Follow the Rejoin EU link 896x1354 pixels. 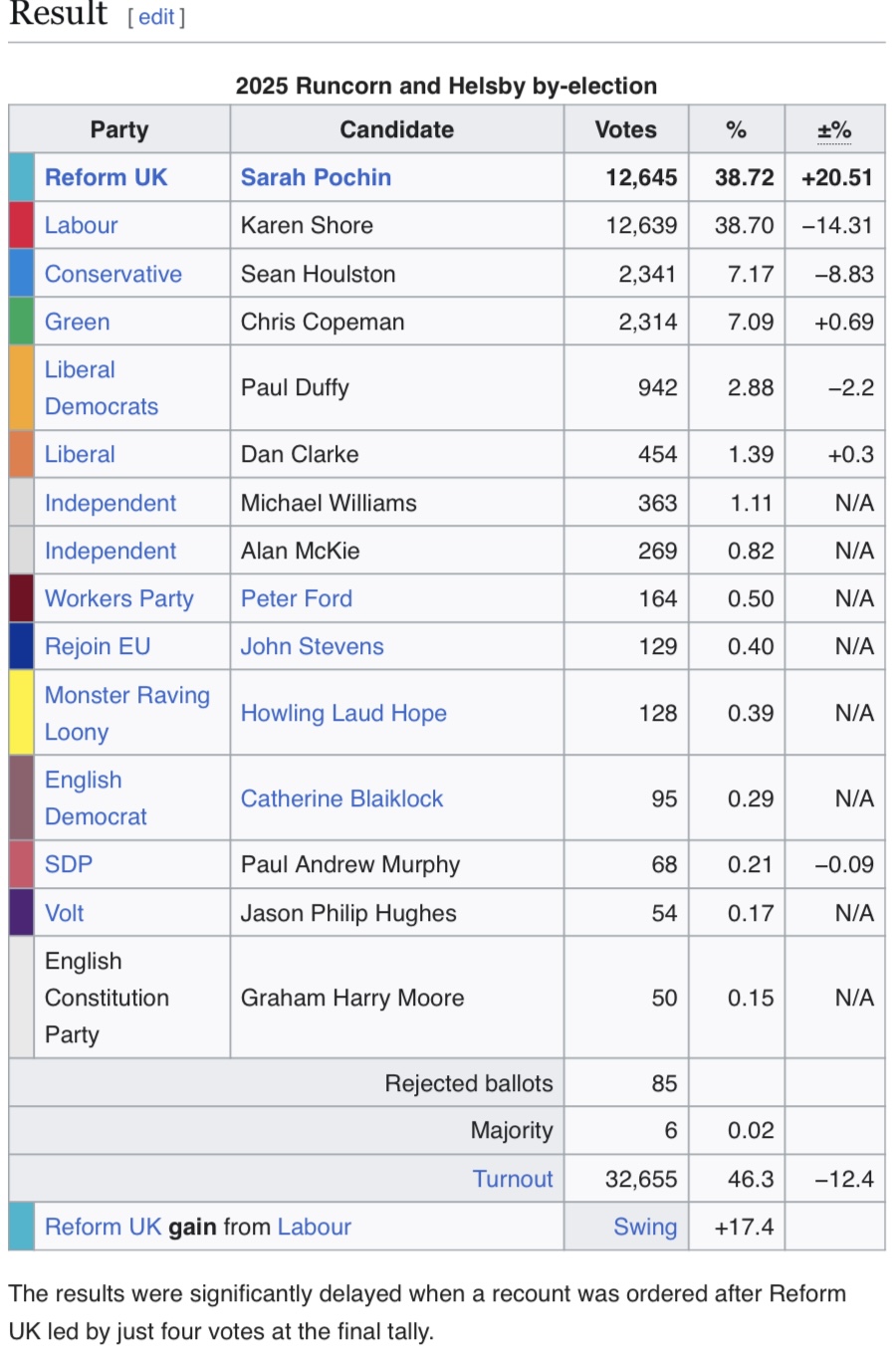click(x=97, y=646)
